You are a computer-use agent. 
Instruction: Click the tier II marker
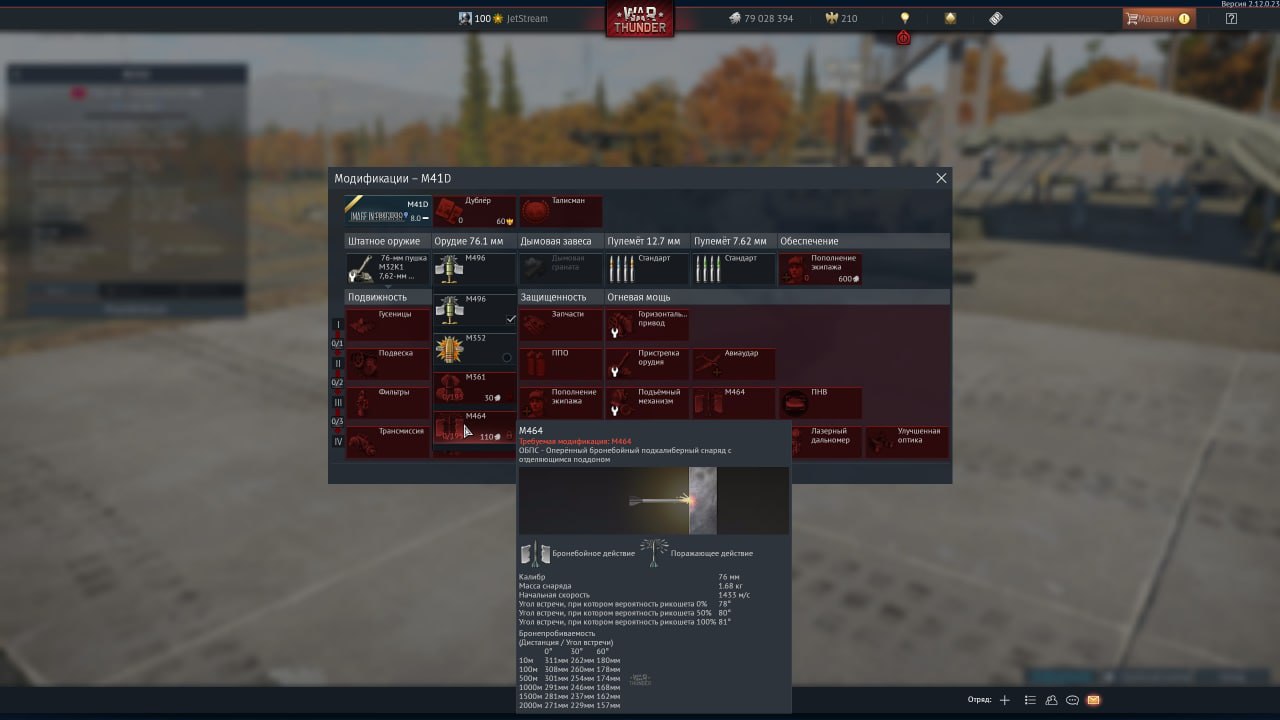pyautogui.click(x=338, y=364)
